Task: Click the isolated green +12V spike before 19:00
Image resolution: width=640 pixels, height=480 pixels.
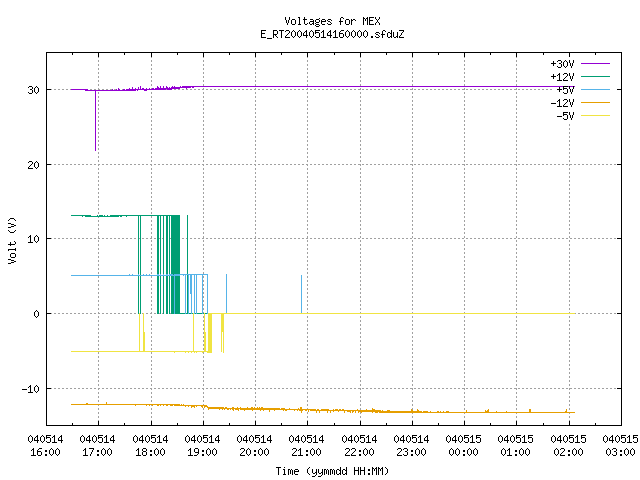Action: coord(187,264)
